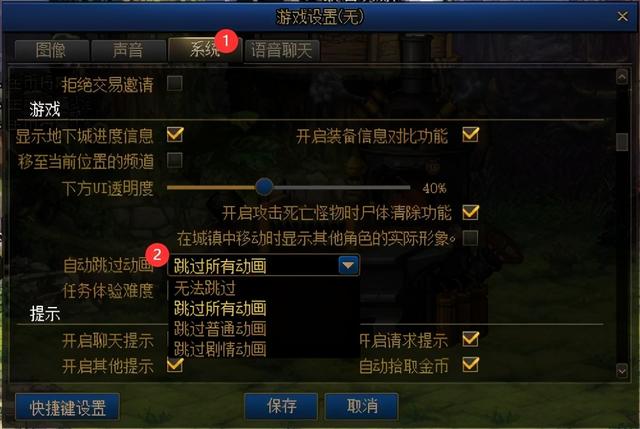Click the 保存 button
640x429 pixels.
pos(281,406)
